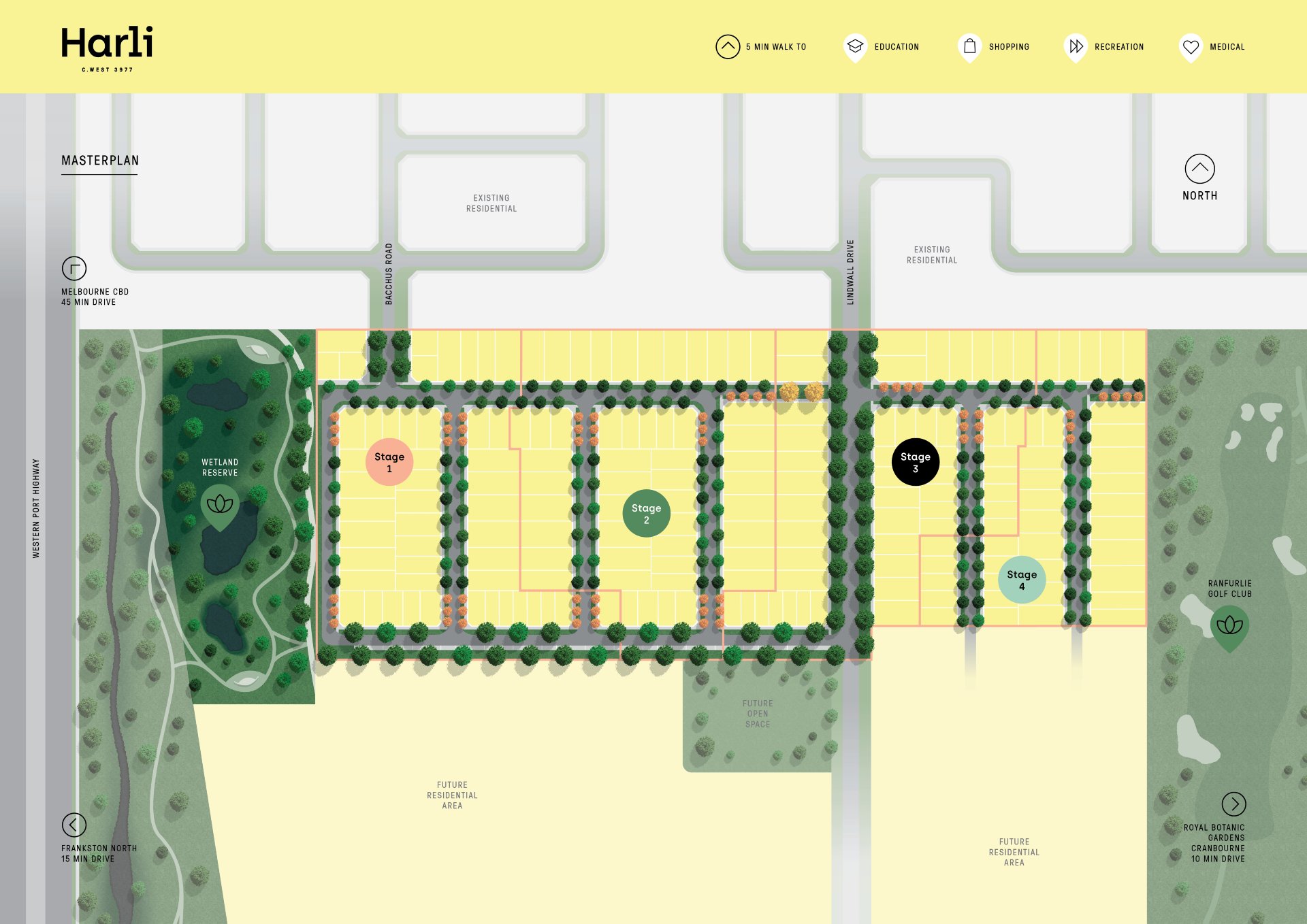Click the Existing Residential label near Lindwall Drive

[931, 254]
